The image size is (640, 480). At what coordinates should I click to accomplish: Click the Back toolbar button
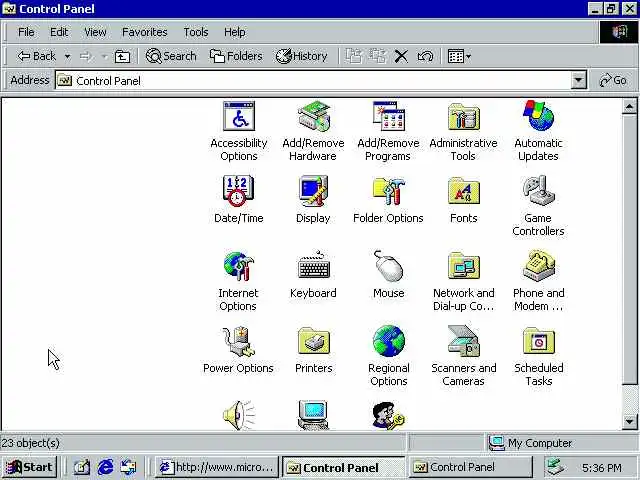pos(37,56)
